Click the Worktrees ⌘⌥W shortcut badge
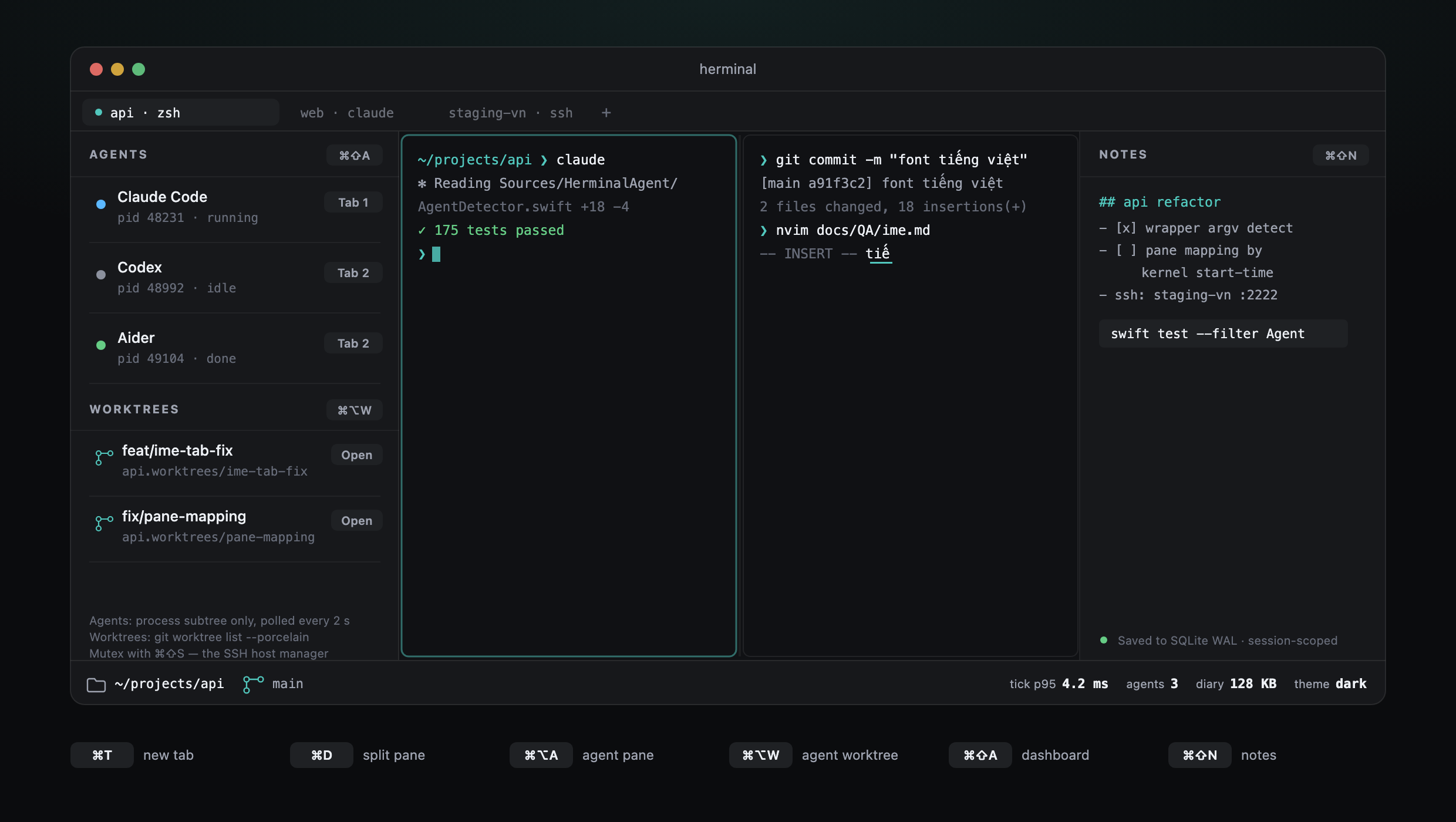Viewport: 1456px width, 822px height. pos(355,410)
